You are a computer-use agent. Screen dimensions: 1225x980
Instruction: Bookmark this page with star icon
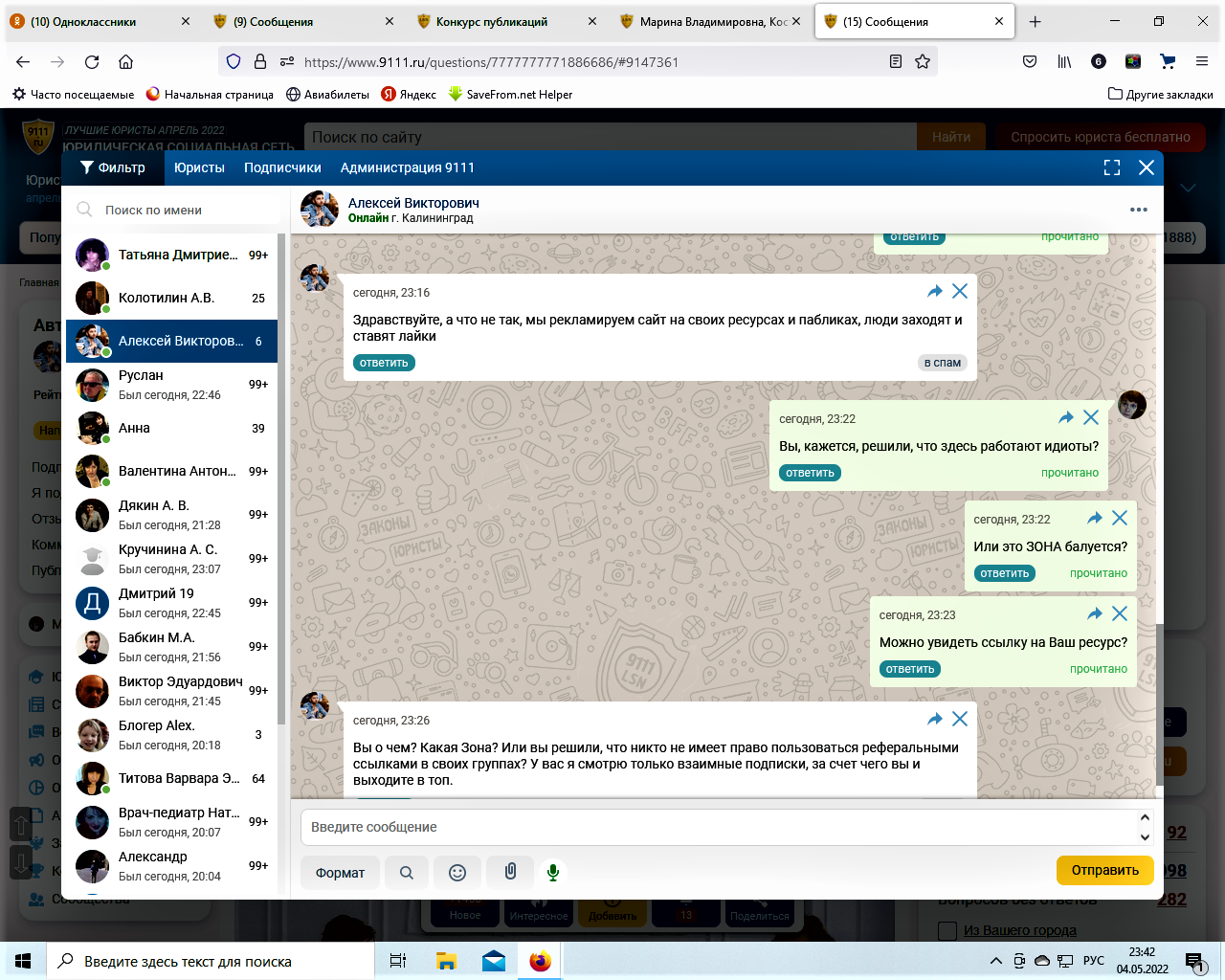(x=923, y=61)
